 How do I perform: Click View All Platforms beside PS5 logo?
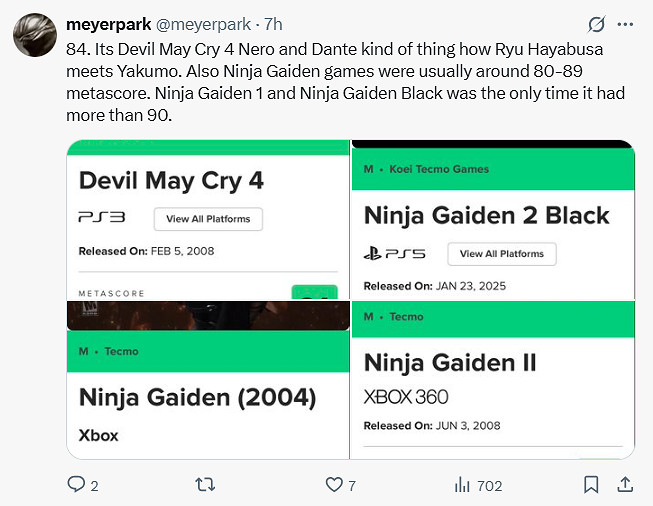(x=501, y=254)
